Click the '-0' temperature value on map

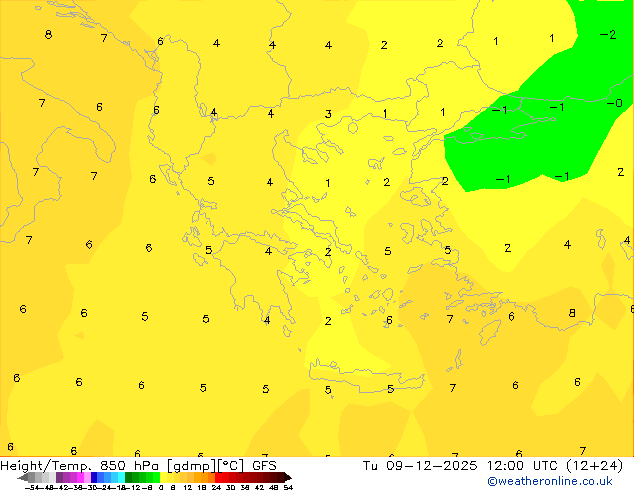click(615, 103)
